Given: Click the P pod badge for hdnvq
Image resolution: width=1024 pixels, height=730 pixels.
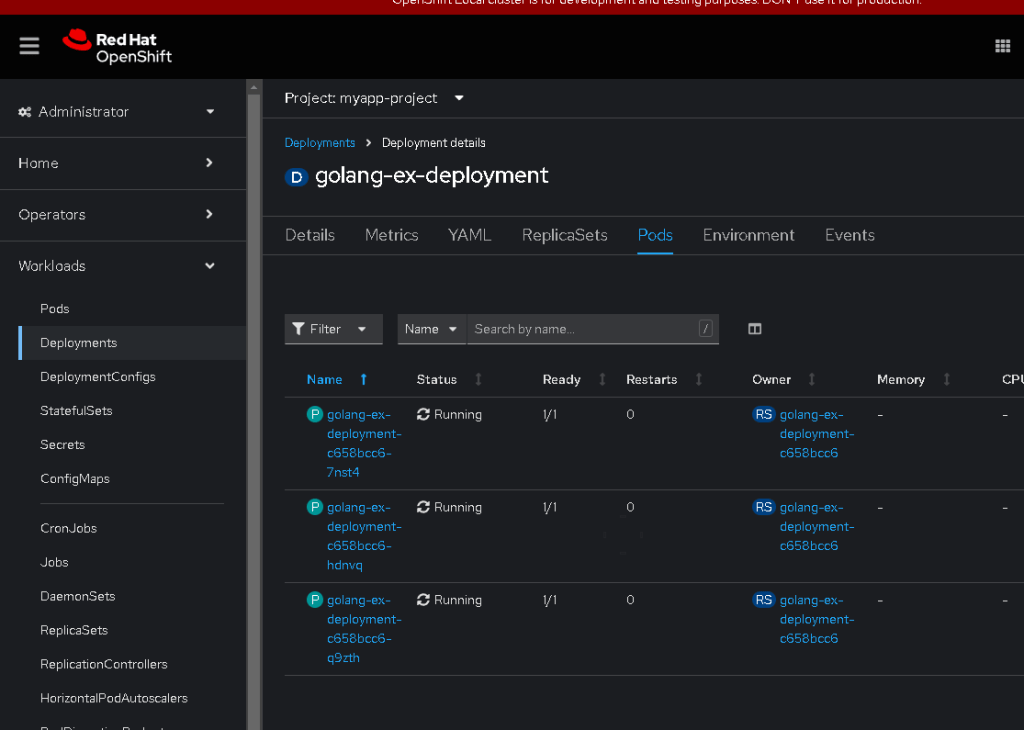Looking at the screenshot, I should 315,507.
